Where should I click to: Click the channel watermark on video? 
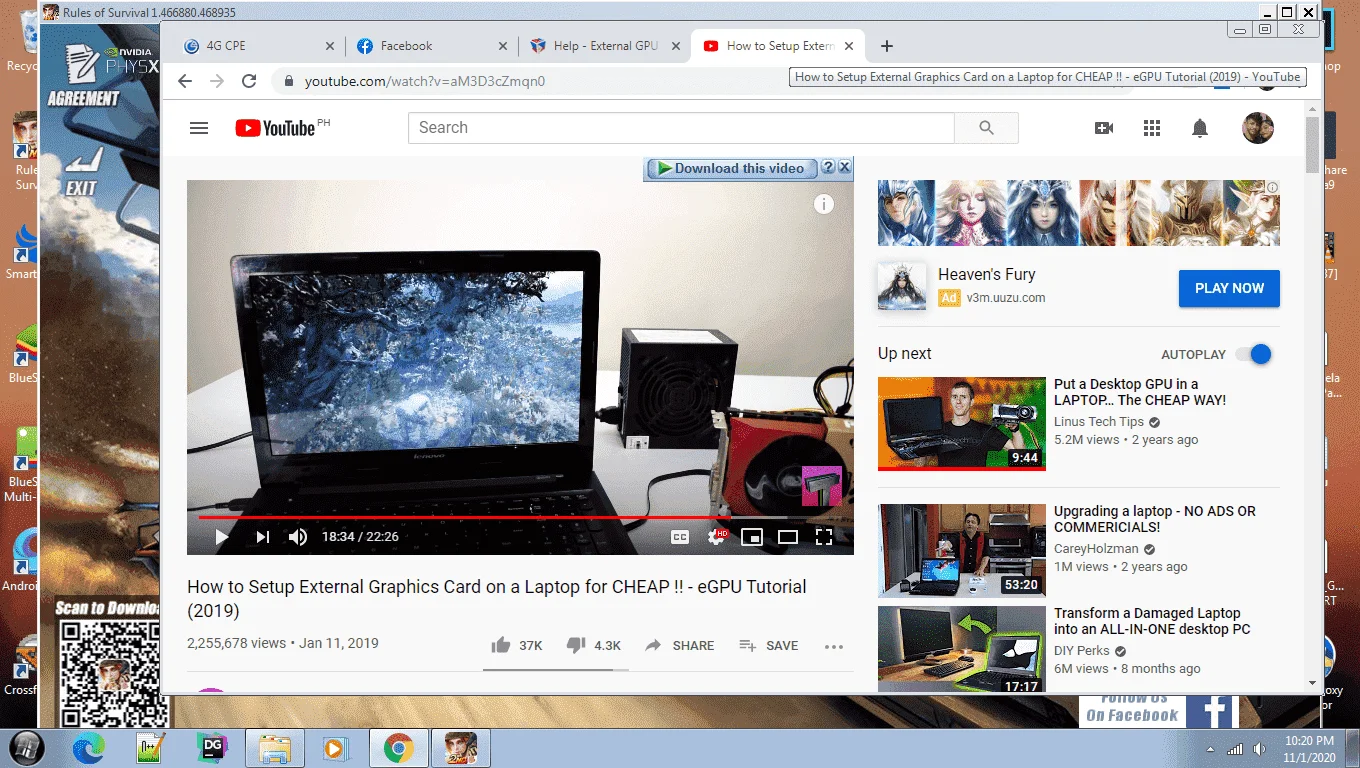(x=822, y=487)
